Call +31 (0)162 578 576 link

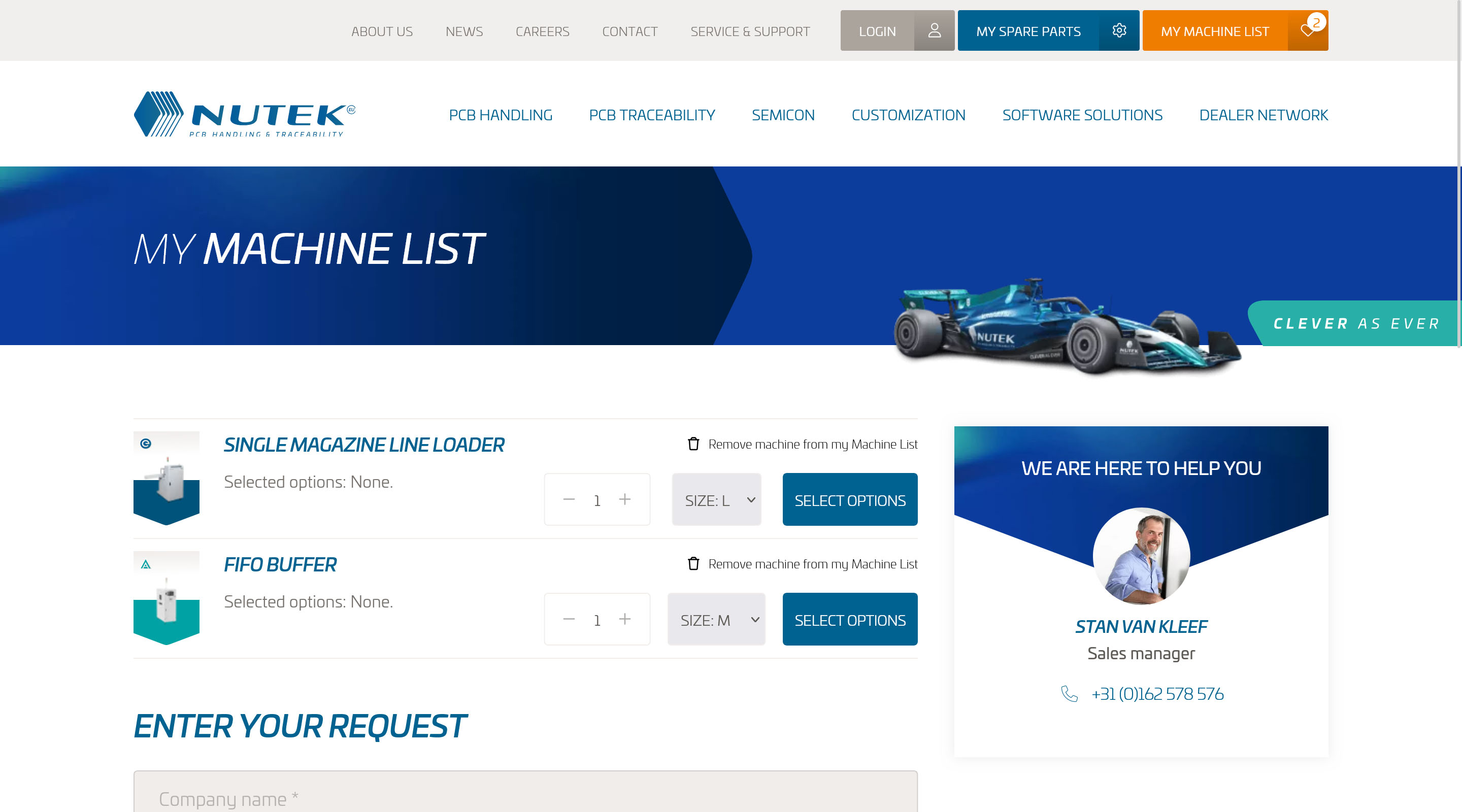(x=1157, y=694)
